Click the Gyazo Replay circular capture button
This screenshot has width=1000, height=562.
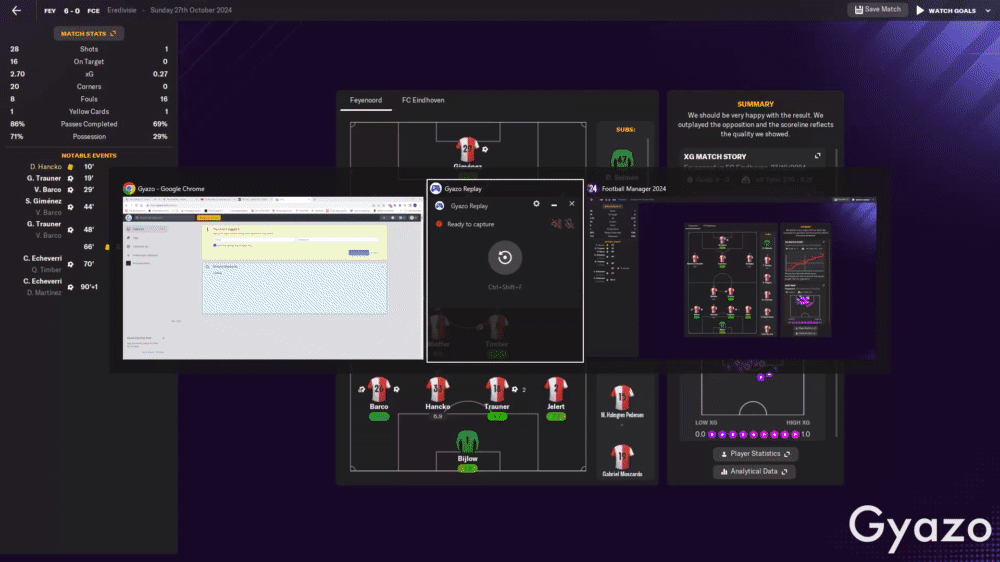pyautogui.click(x=504, y=258)
